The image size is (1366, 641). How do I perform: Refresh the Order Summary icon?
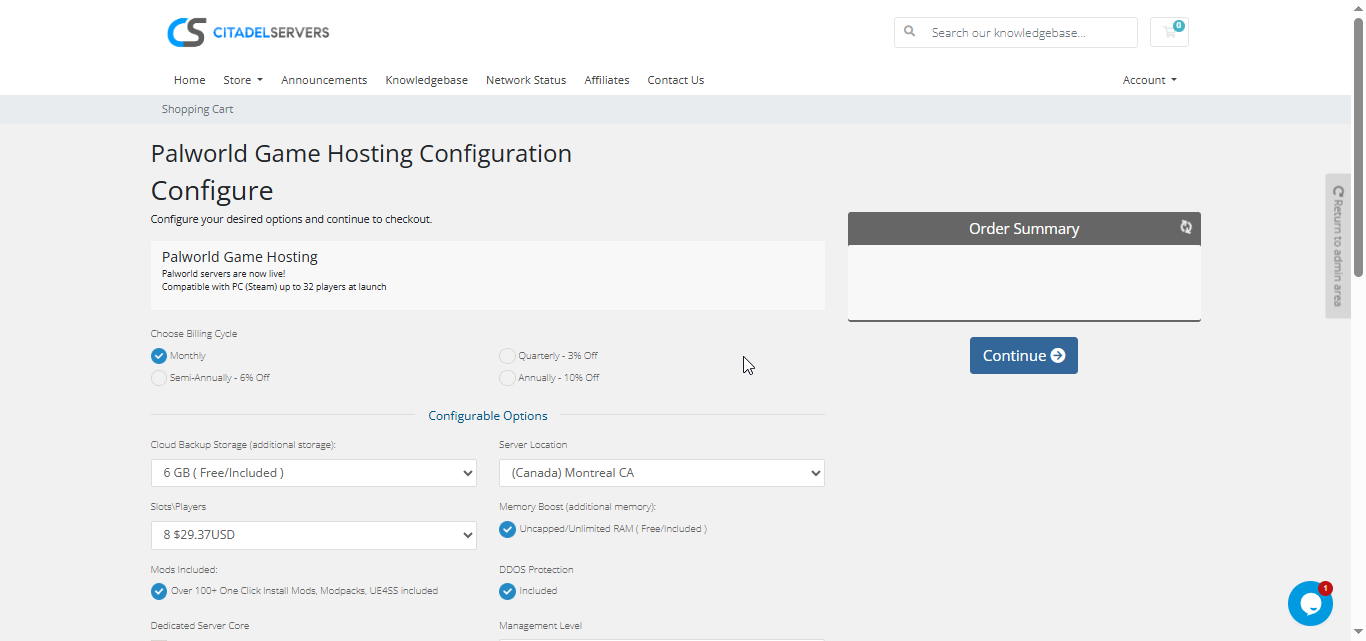1186,227
